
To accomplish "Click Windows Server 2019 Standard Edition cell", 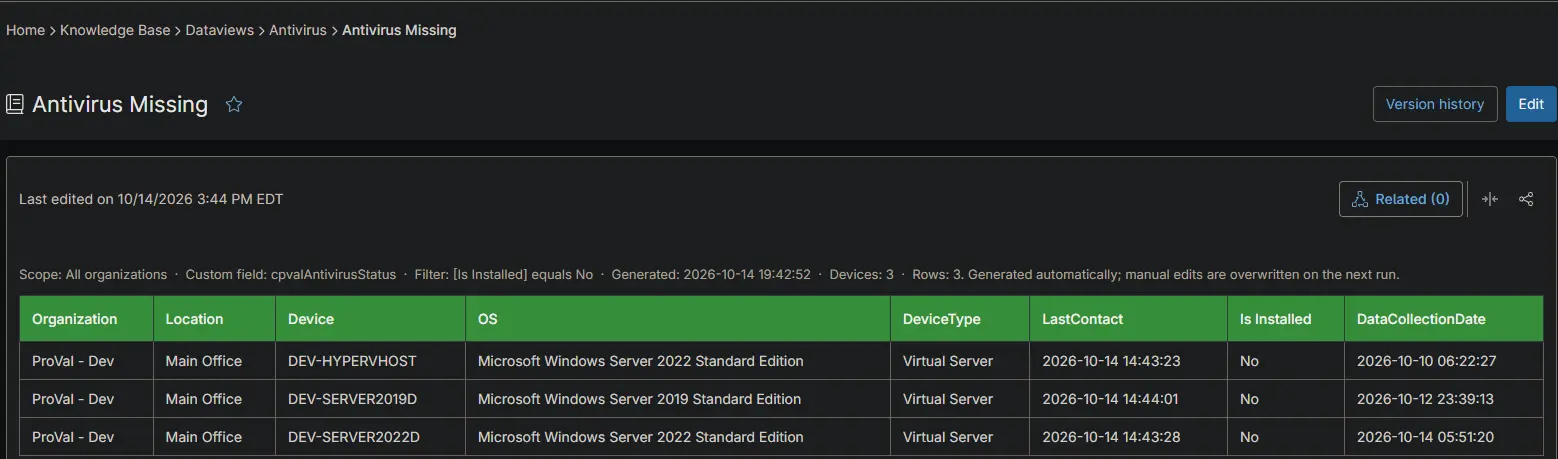I will 677,399.
